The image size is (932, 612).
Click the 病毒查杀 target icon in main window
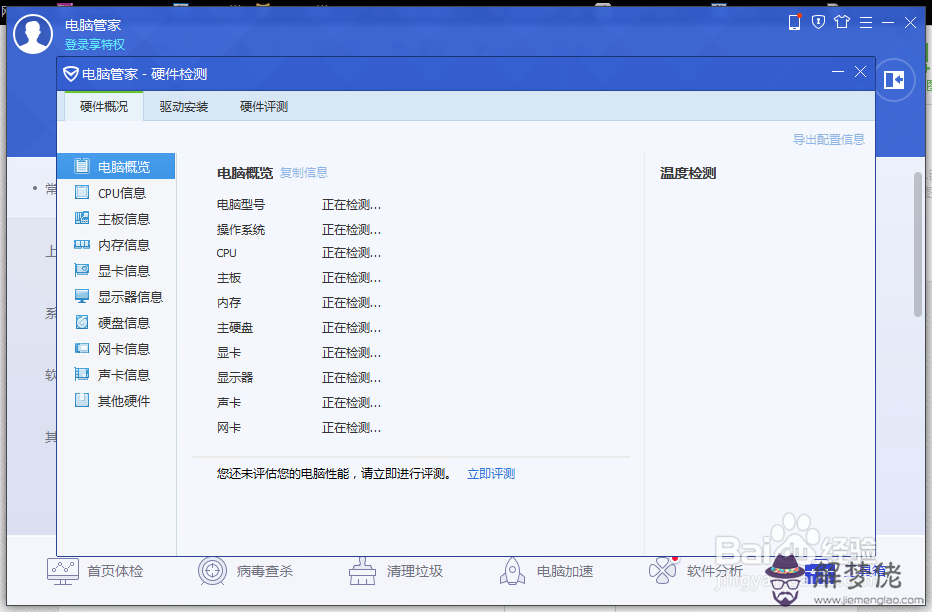point(212,571)
